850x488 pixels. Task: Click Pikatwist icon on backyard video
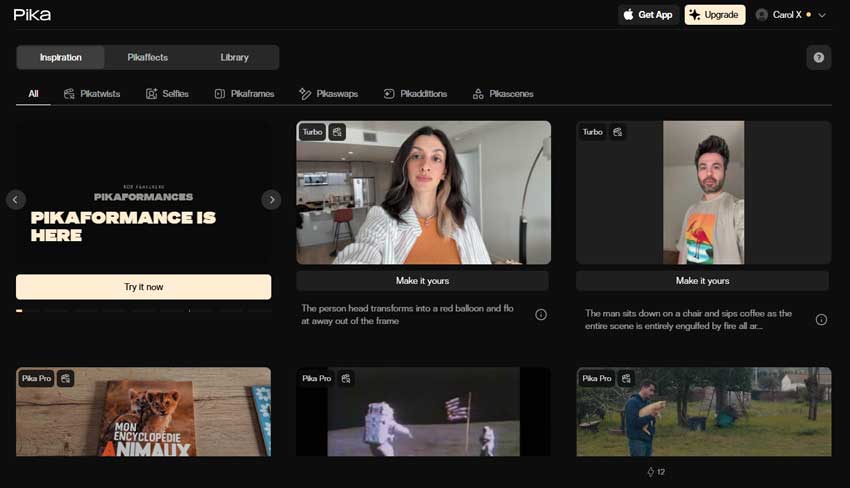[x=626, y=378]
